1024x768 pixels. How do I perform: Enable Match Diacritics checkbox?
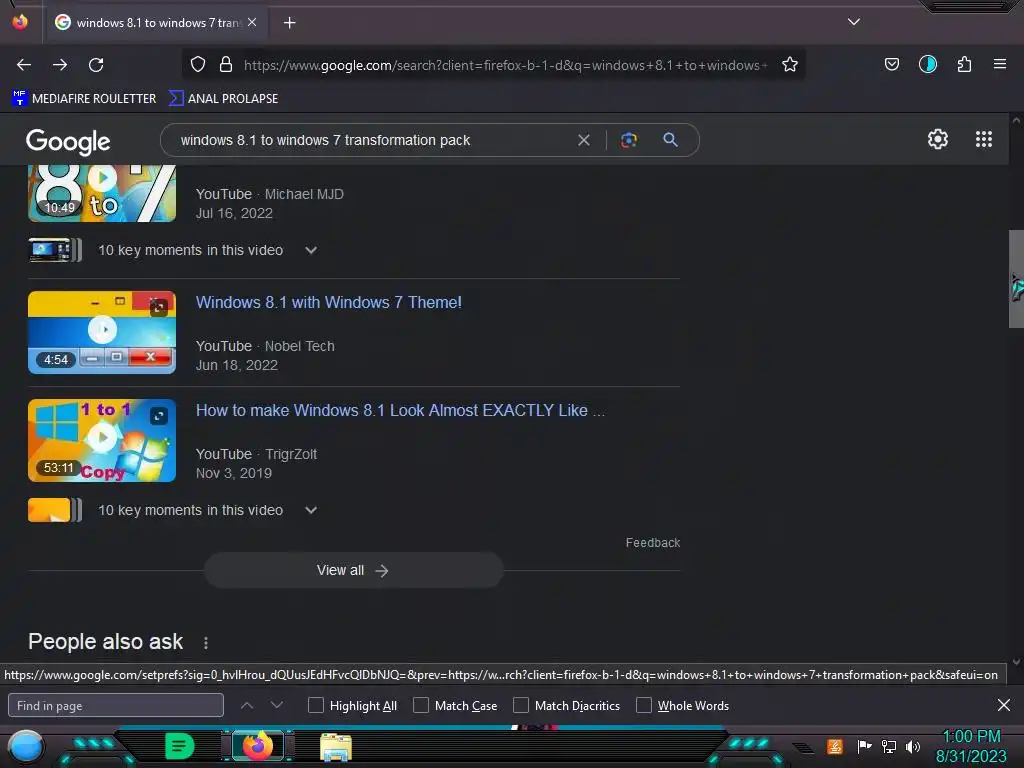(x=520, y=705)
